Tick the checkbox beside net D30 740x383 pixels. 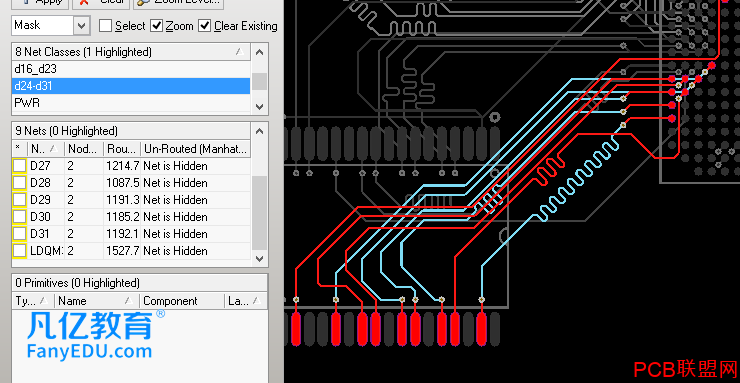[19, 217]
